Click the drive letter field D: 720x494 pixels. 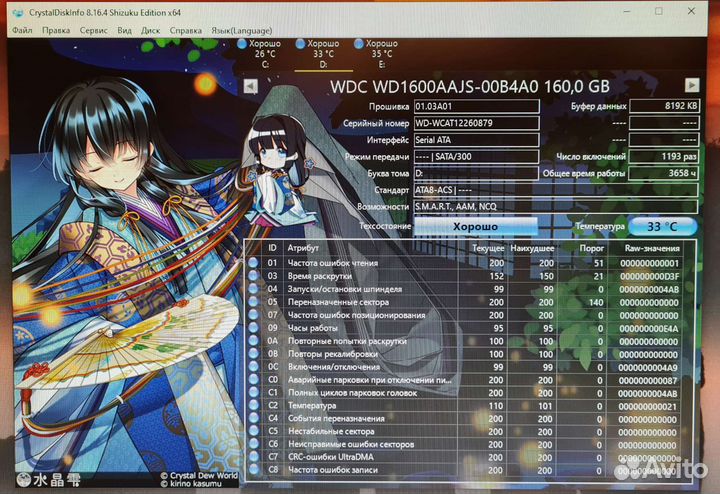[x=476, y=173]
